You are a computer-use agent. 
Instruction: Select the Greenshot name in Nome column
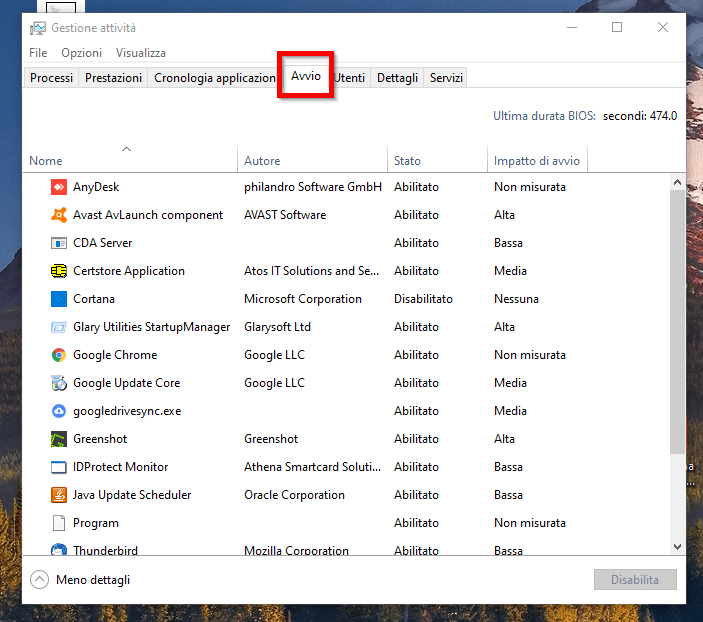[100, 439]
